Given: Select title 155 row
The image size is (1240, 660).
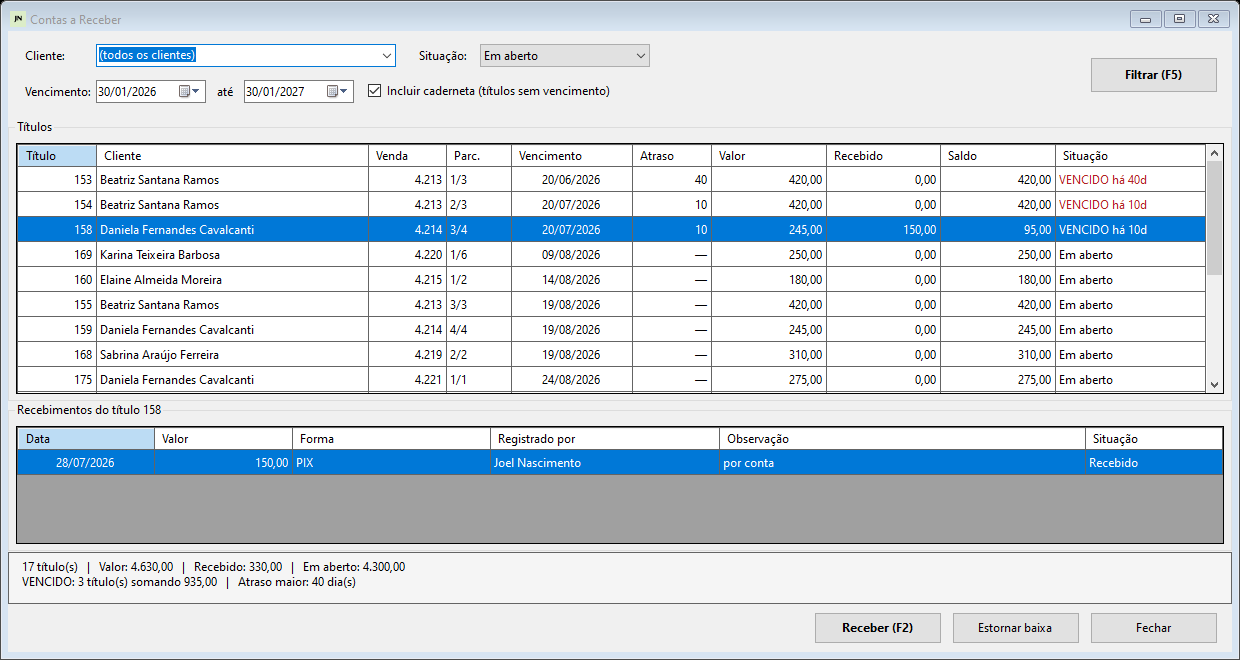Looking at the screenshot, I should point(611,305).
